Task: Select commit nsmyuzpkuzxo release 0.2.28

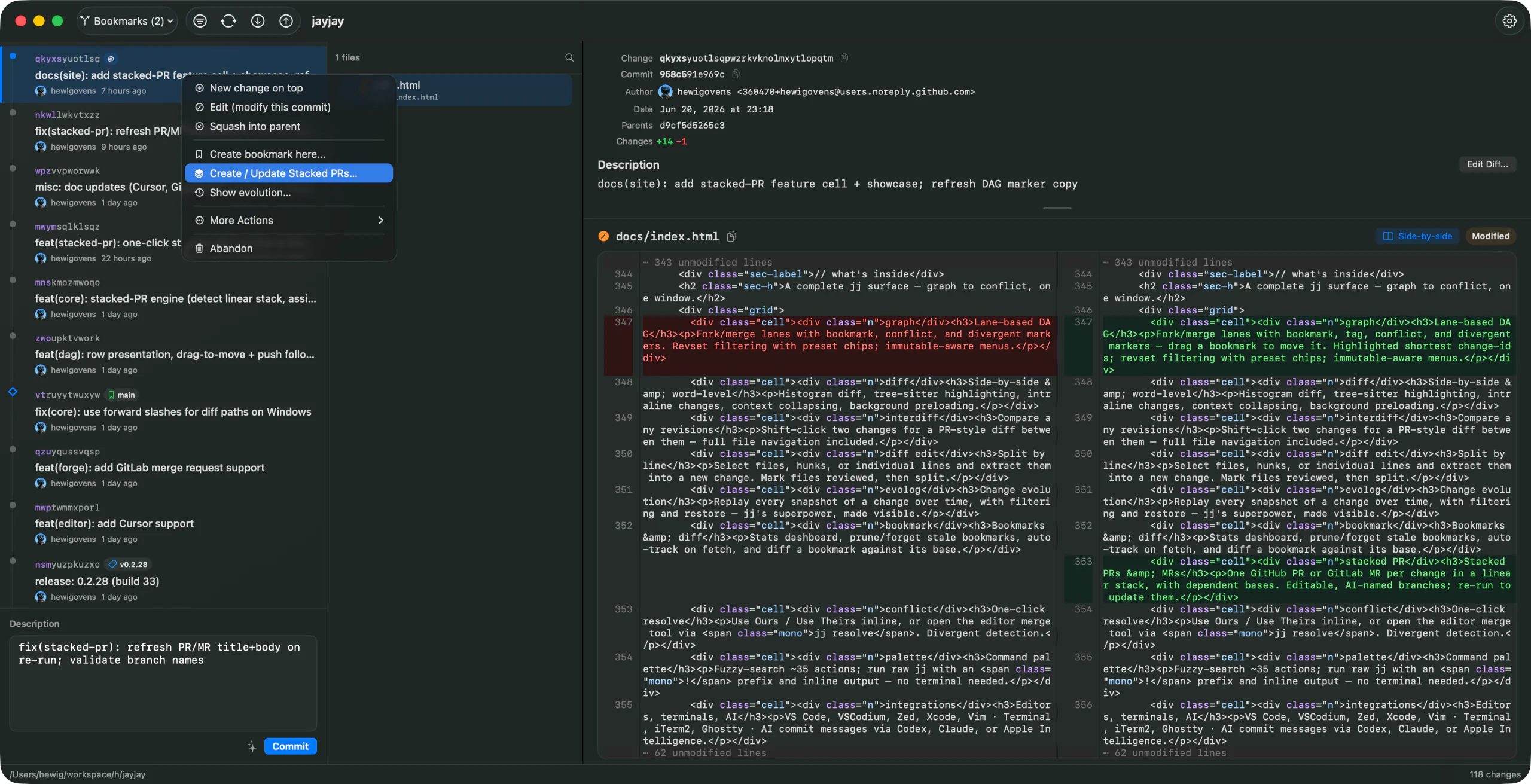Action: 163,580
